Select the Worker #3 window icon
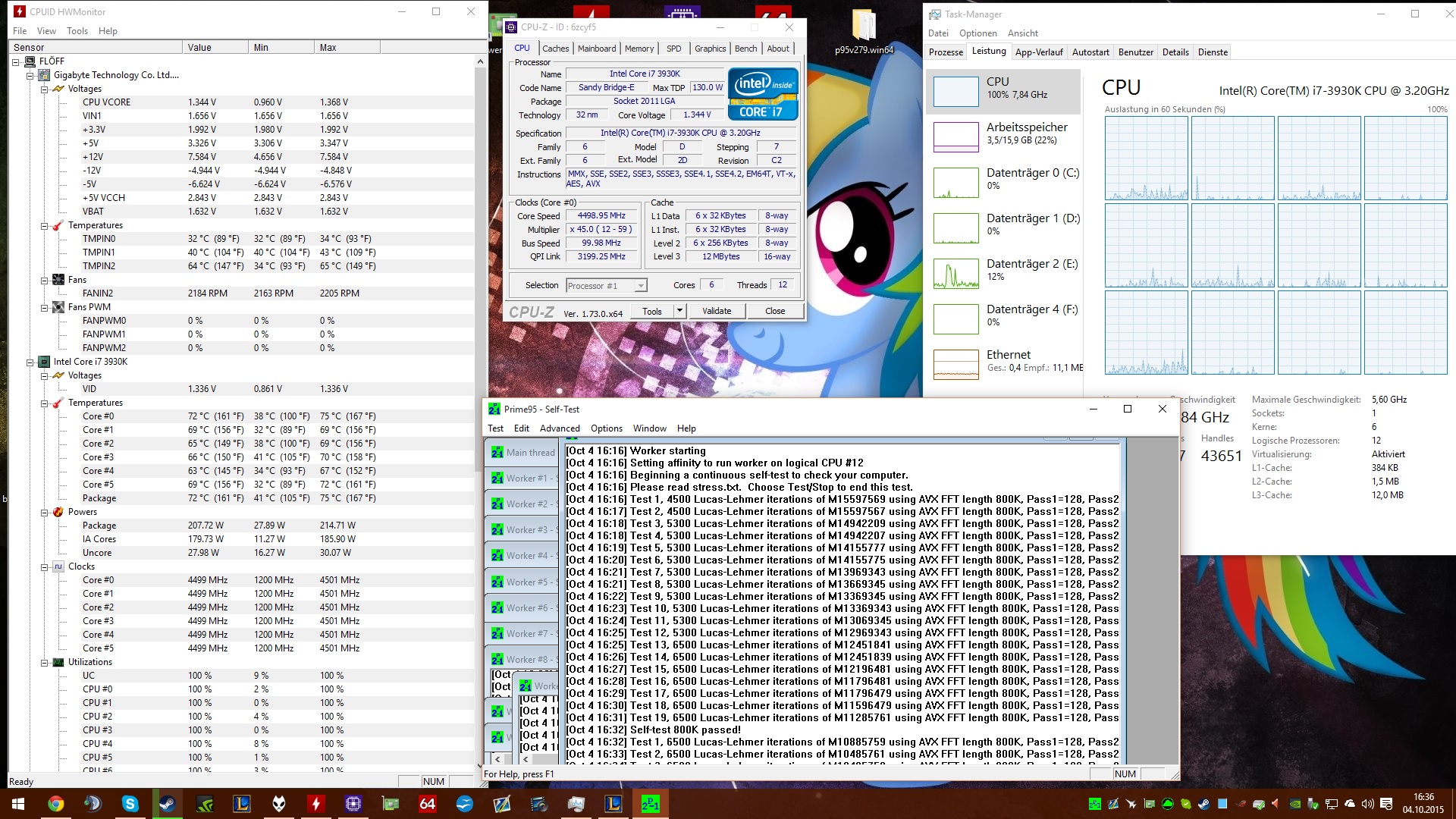This screenshot has width=1456, height=819. [497, 530]
